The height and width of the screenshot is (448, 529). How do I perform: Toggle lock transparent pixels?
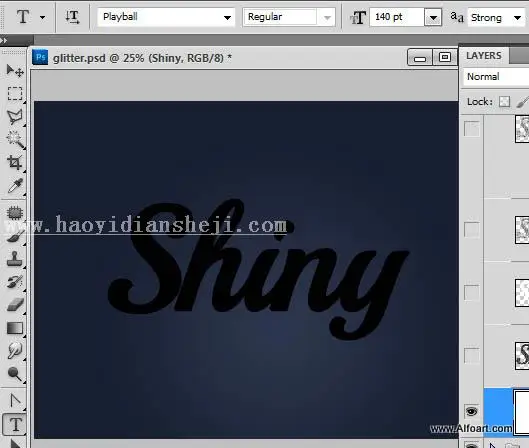pyautogui.click(x=504, y=102)
